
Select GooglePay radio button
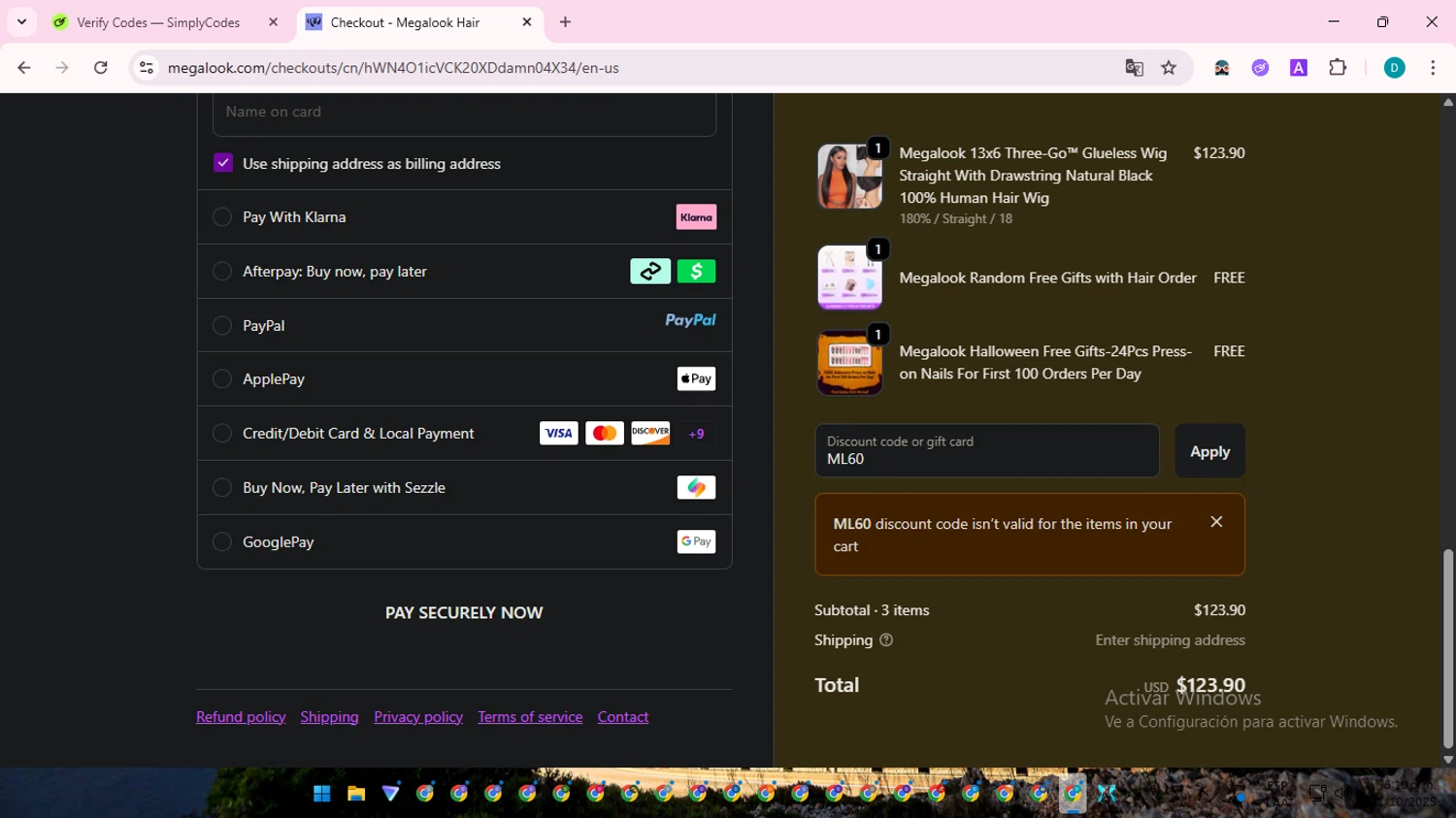tap(222, 542)
